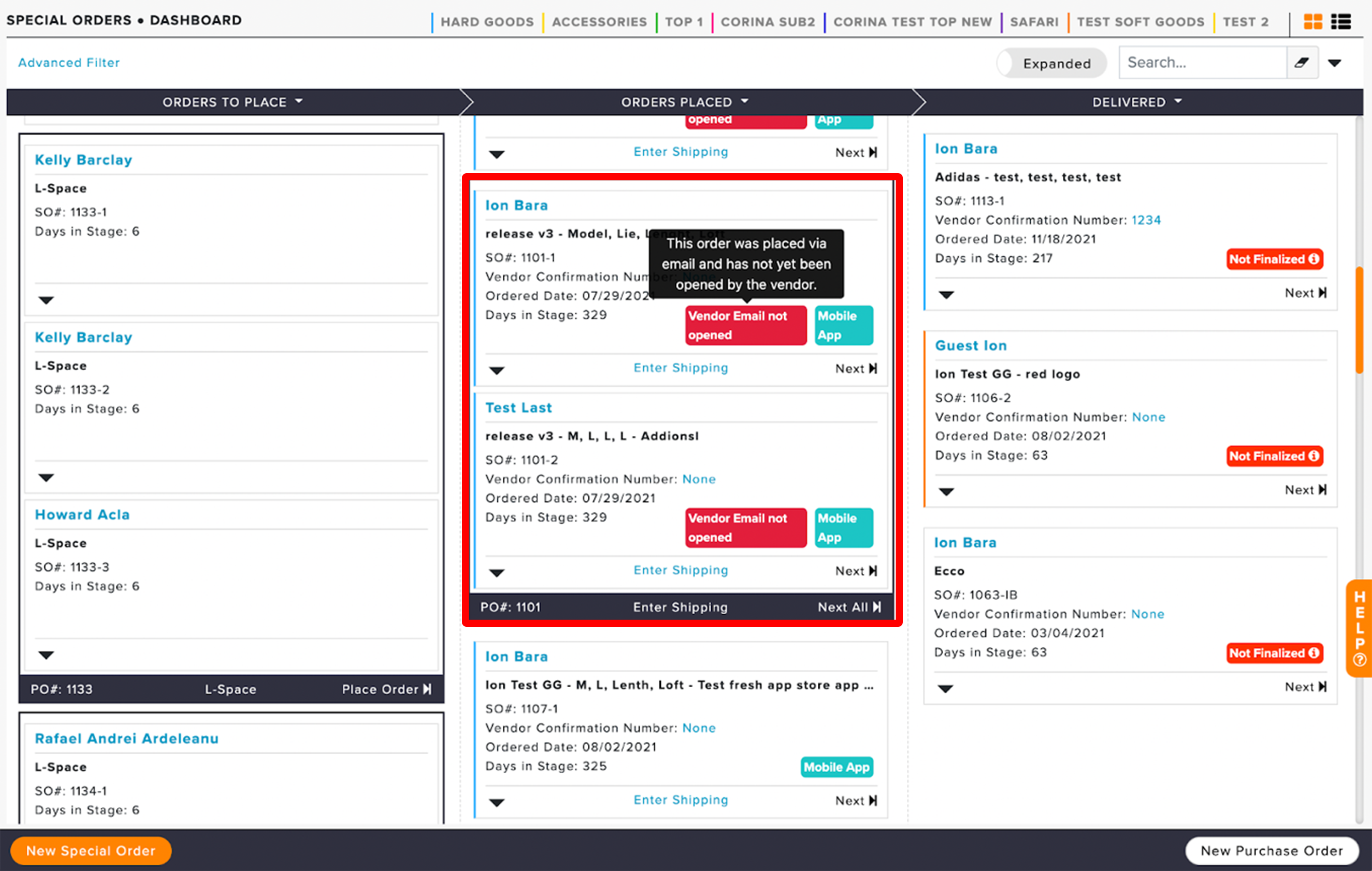Expand Ecco SO# 1063-IB card details
This screenshot has width=1372, height=871.
pos(946,689)
